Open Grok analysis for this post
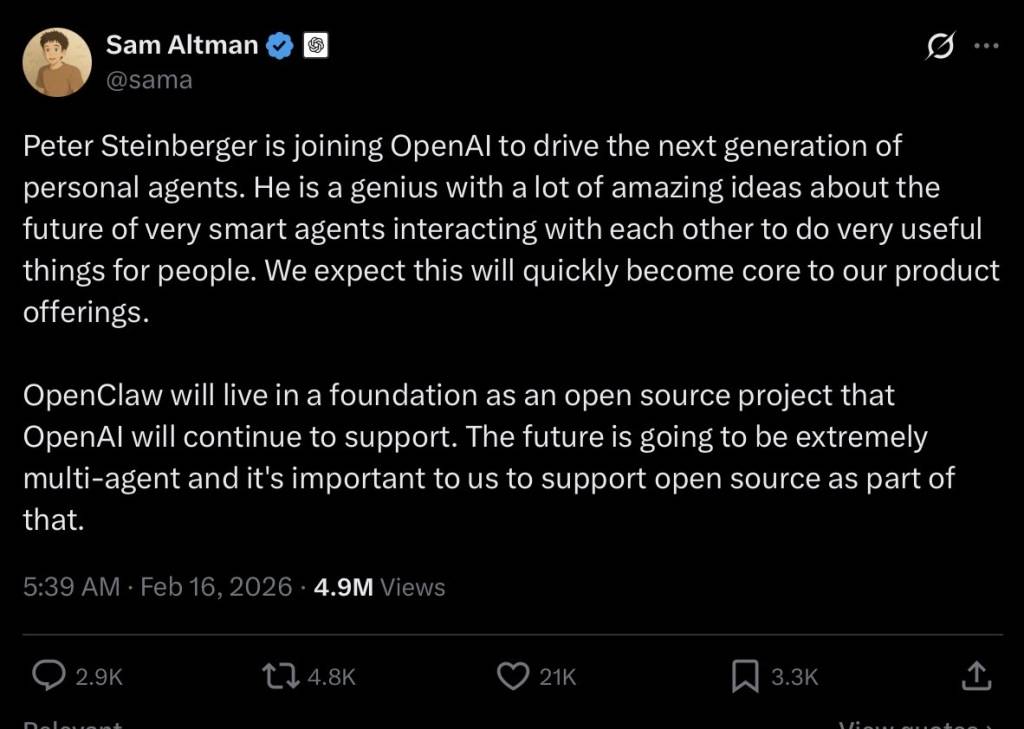1024x729 pixels. pos(941,45)
